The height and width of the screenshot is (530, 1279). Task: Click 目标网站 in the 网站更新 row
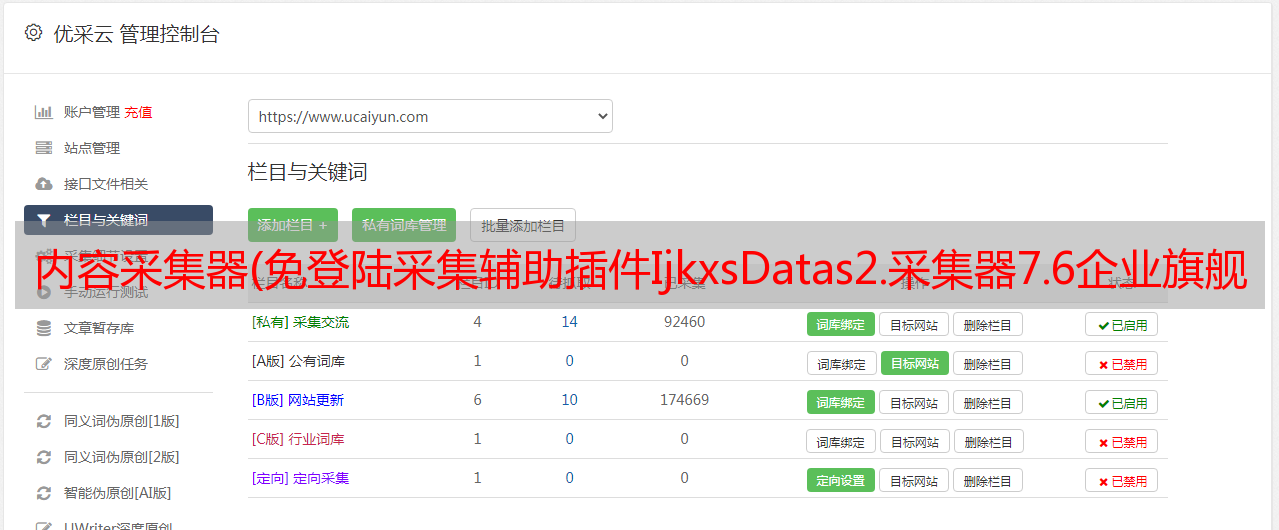tap(914, 402)
